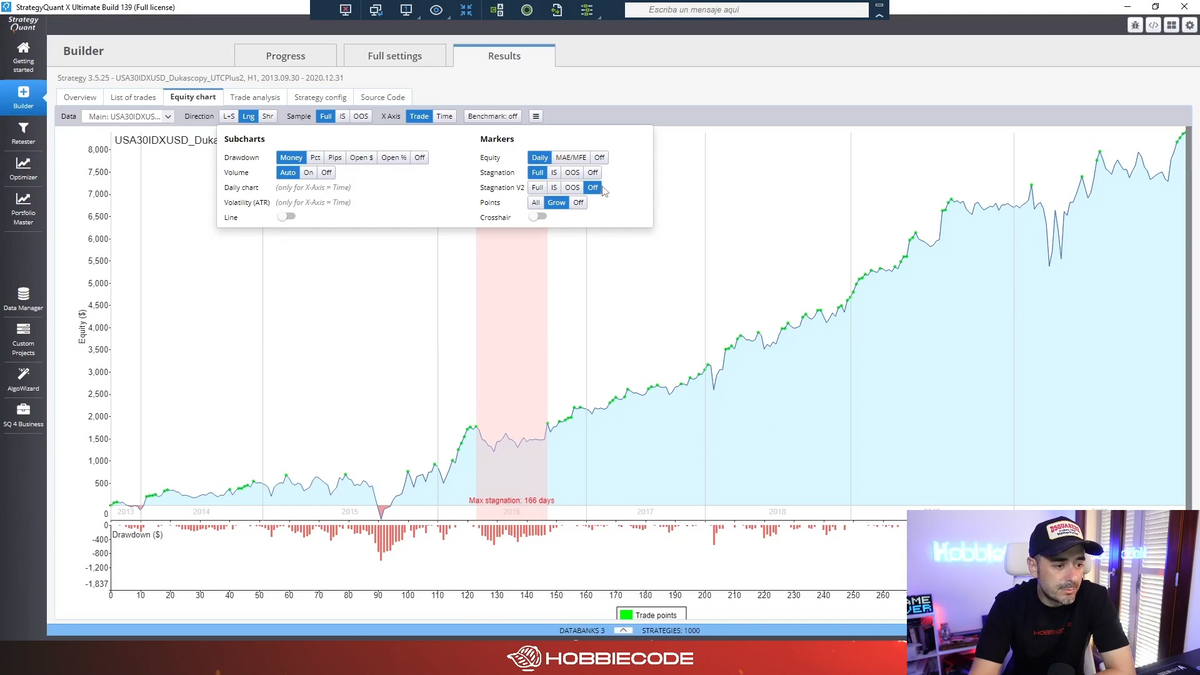Viewport: 1200px width, 675px height.
Task: Set Stagnation V2 to Full
Action: click(x=537, y=187)
